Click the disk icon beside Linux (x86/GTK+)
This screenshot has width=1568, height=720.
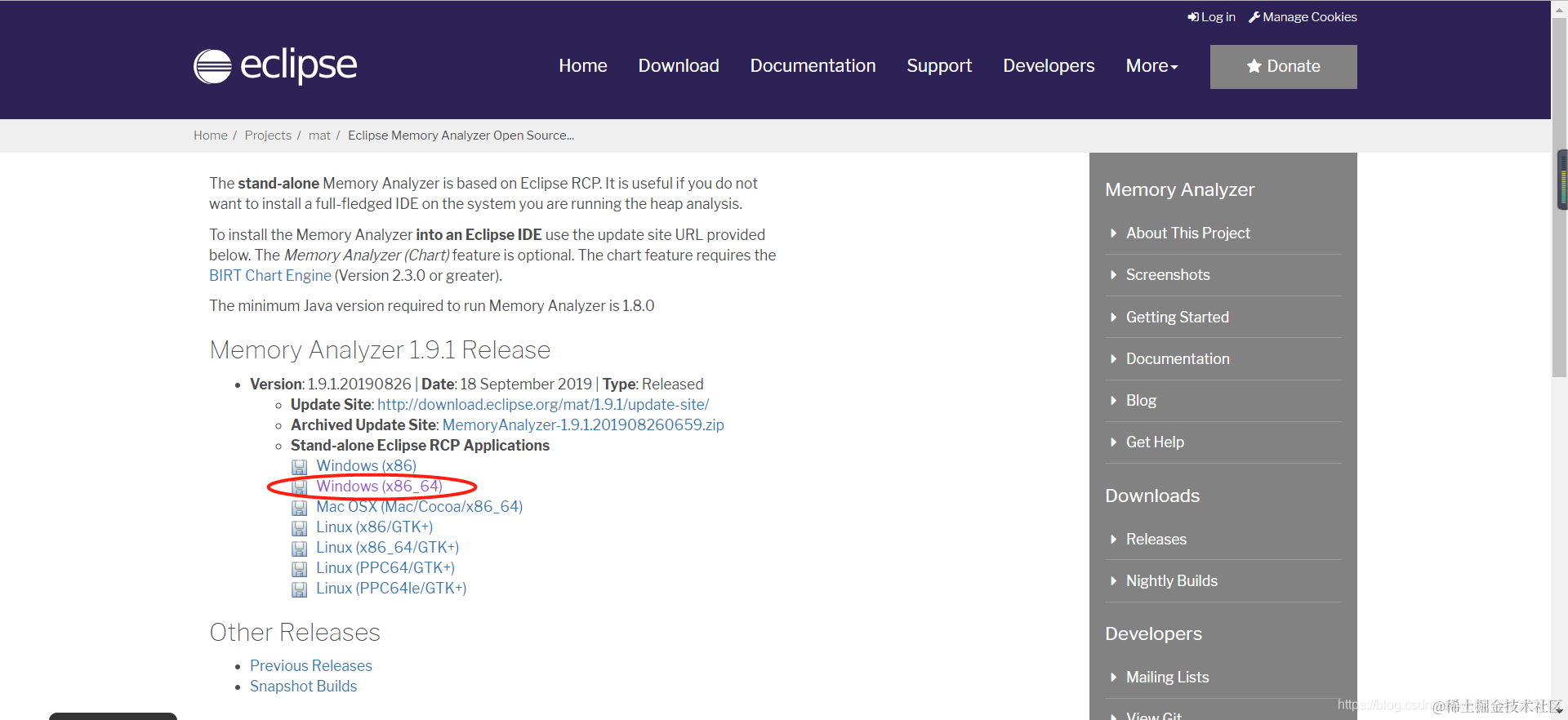point(300,528)
